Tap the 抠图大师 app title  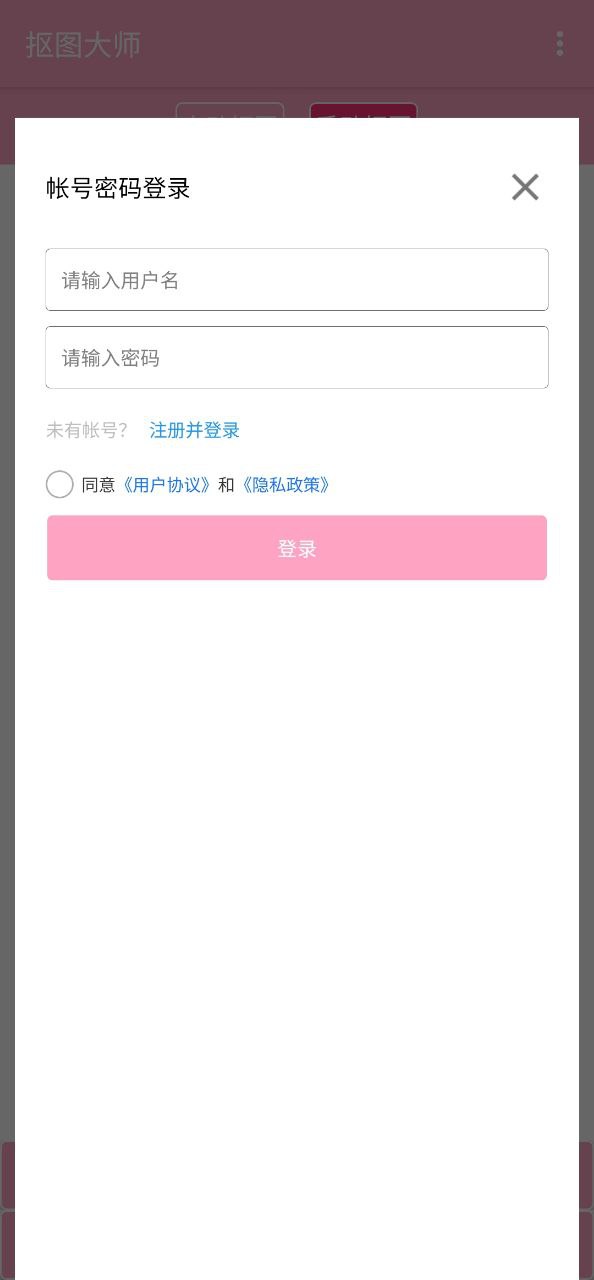tap(83, 45)
